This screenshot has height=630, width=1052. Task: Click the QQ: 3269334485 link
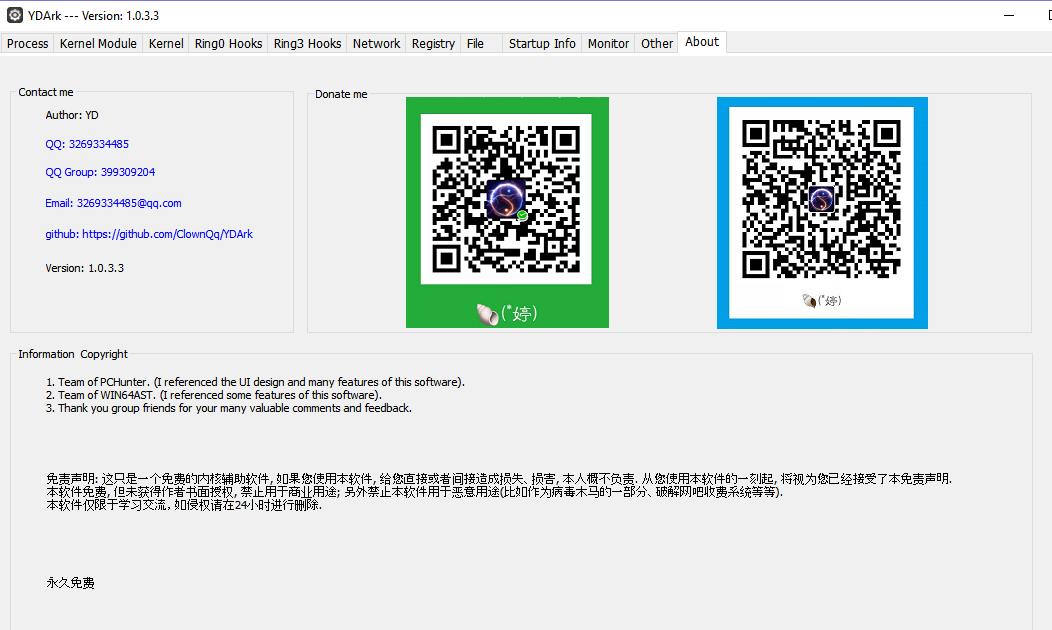point(87,144)
